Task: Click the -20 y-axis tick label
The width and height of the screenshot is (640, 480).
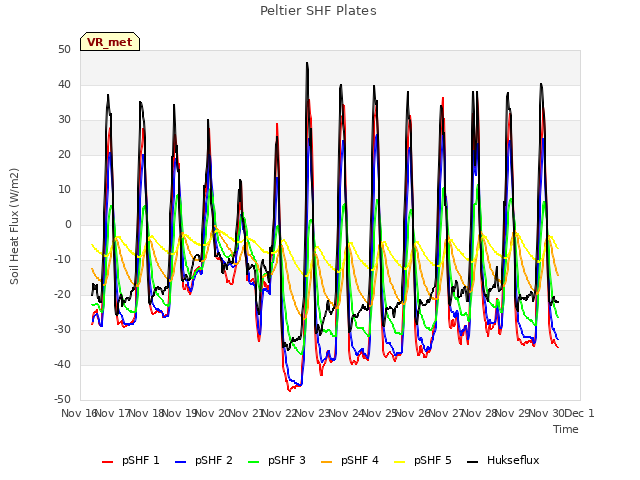Action: (62, 295)
